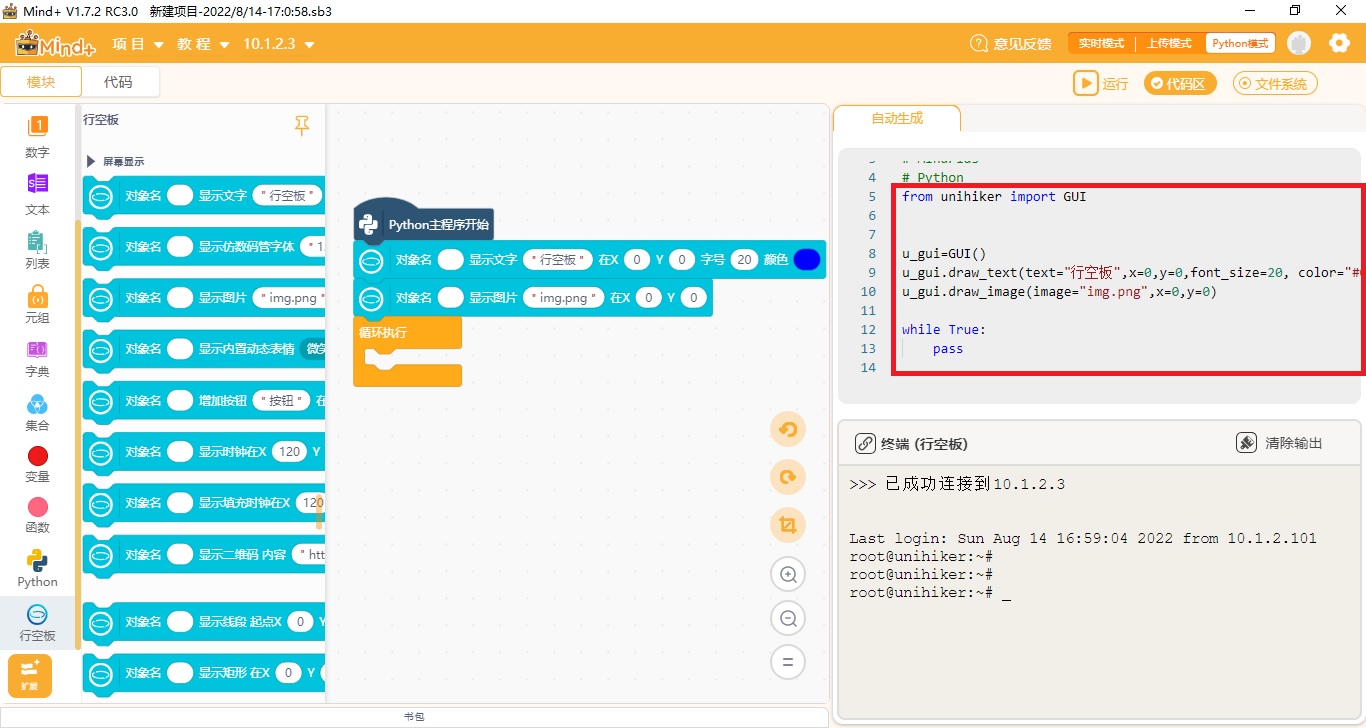Viewport: 1366px width, 728px height.
Task: Click the terminal prompt cursor line
Action: tap(930, 593)
